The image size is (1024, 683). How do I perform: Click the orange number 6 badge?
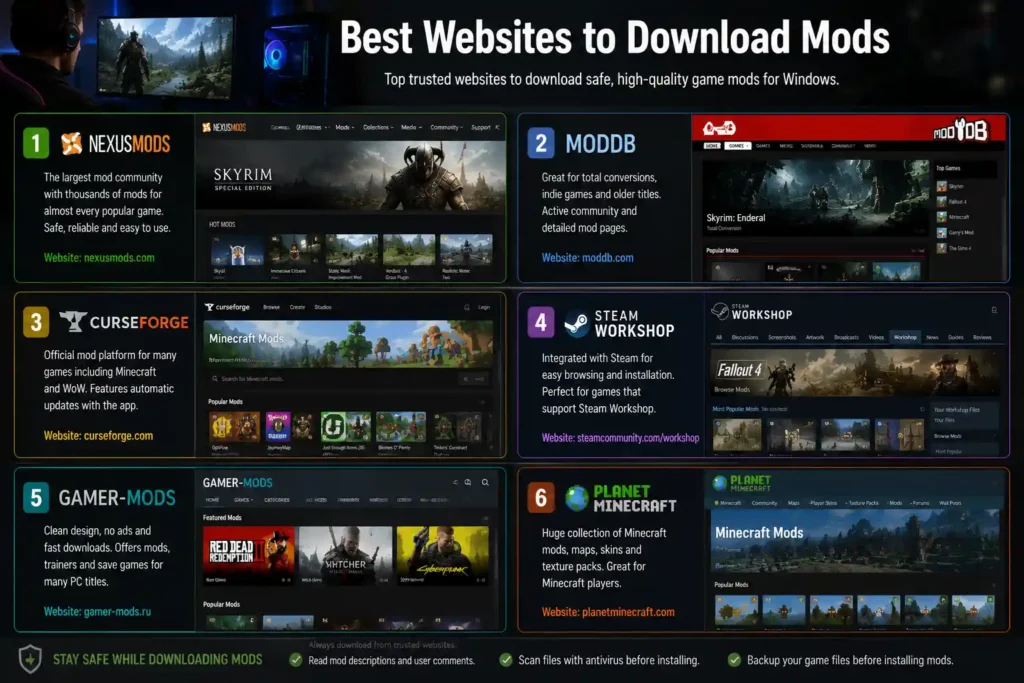[x=541, y=498]
